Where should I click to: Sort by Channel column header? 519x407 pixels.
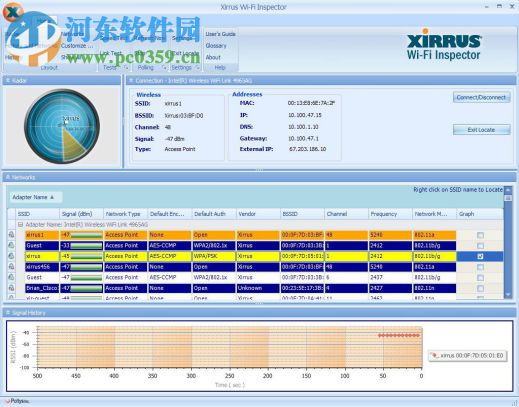pos(346,214)
